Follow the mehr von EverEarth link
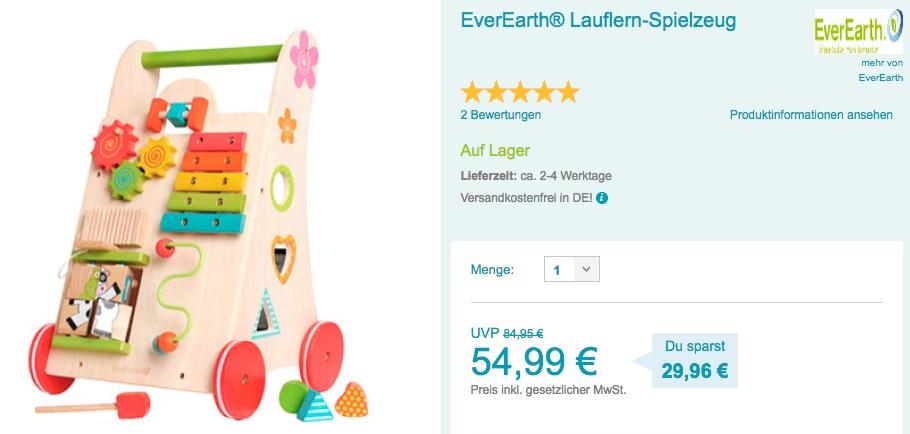 pyautogui.click(x=881, y=70)
